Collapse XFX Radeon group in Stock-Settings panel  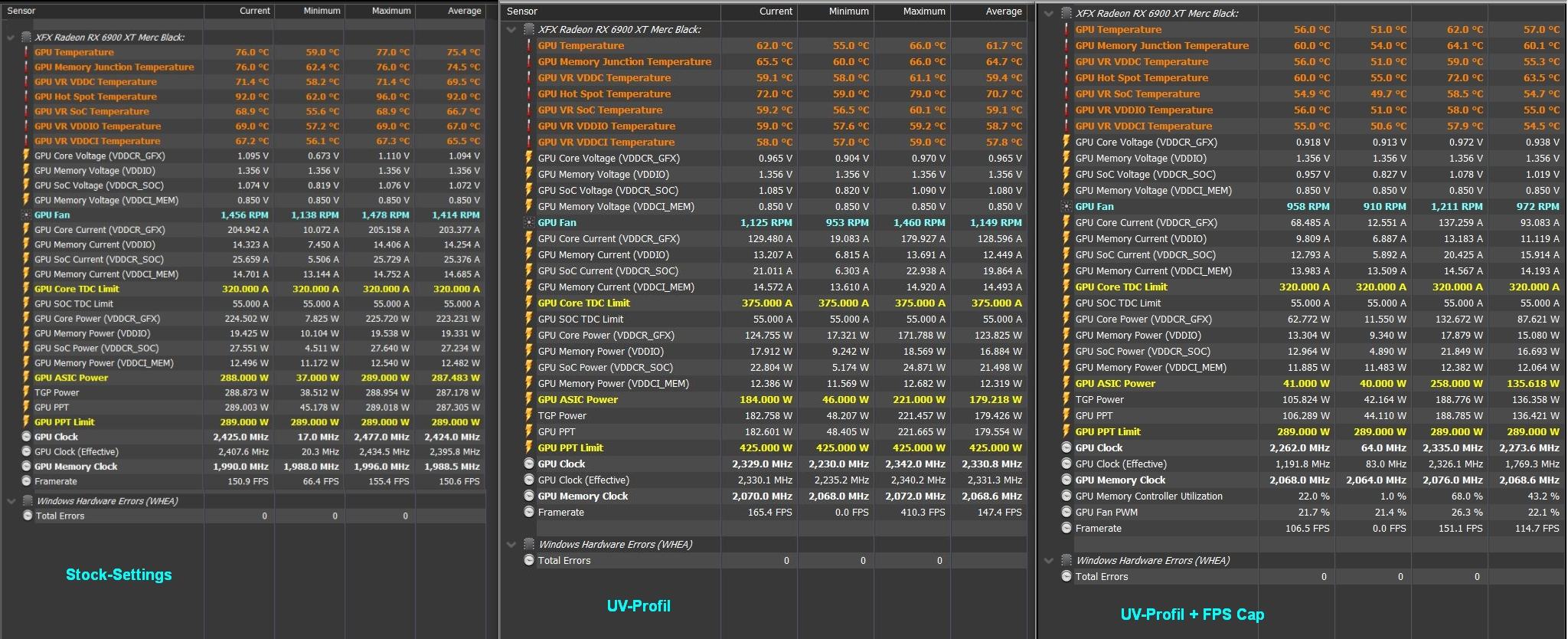coord(11,38)
